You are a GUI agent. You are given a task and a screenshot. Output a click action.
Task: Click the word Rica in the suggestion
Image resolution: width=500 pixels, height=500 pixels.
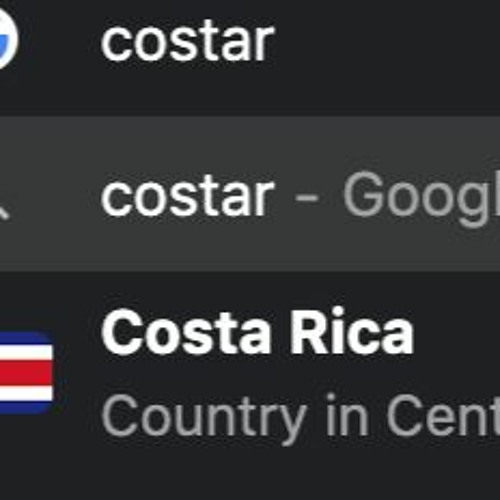352,332
